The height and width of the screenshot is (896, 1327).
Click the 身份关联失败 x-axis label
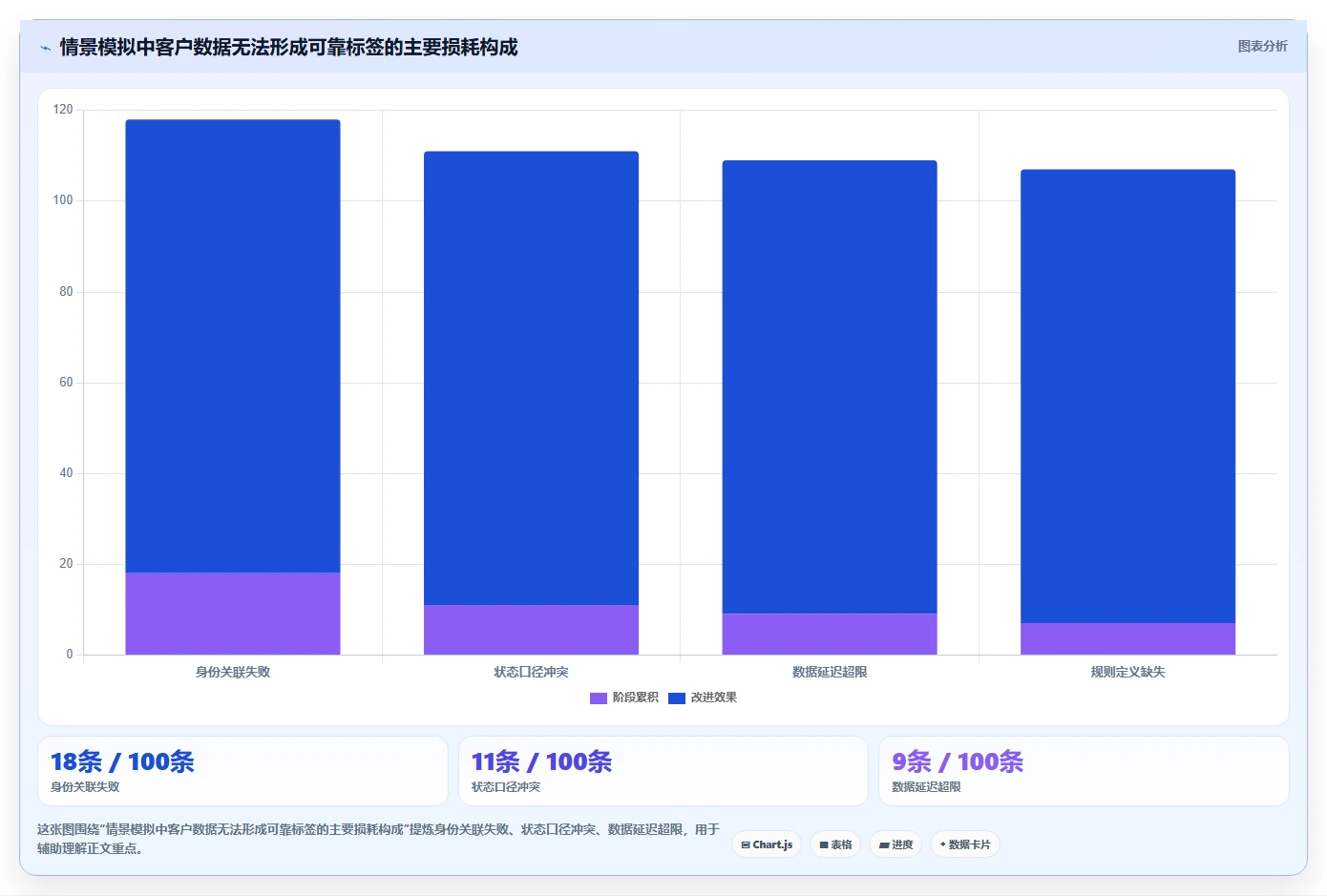point(233,672)
